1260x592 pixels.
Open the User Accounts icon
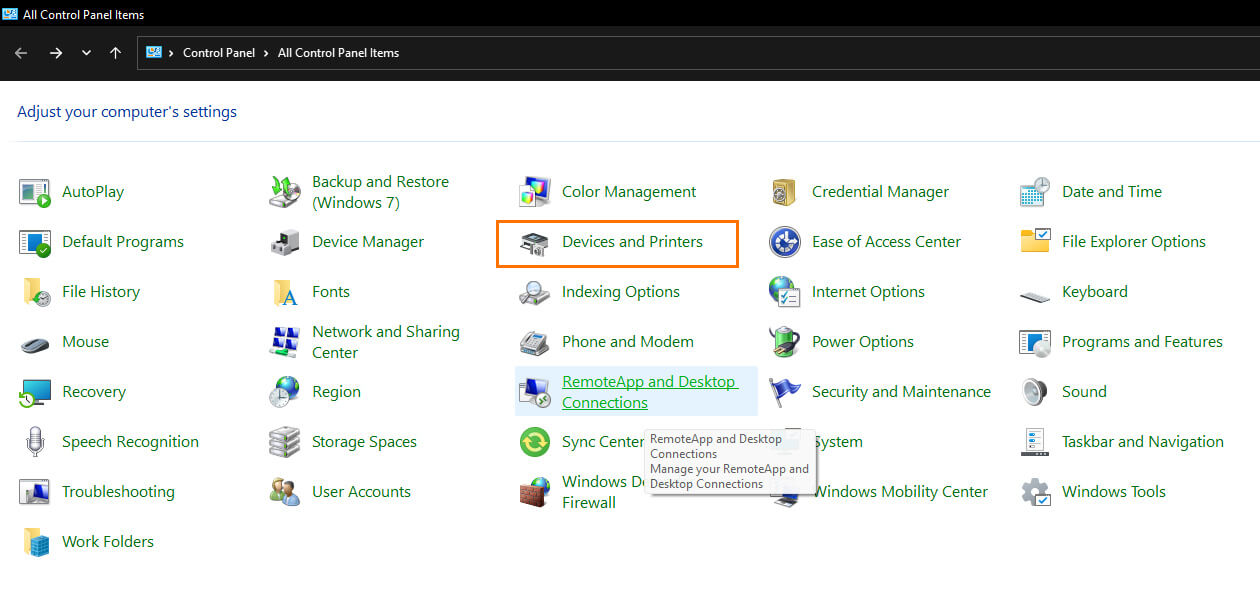tap(285, 492)
